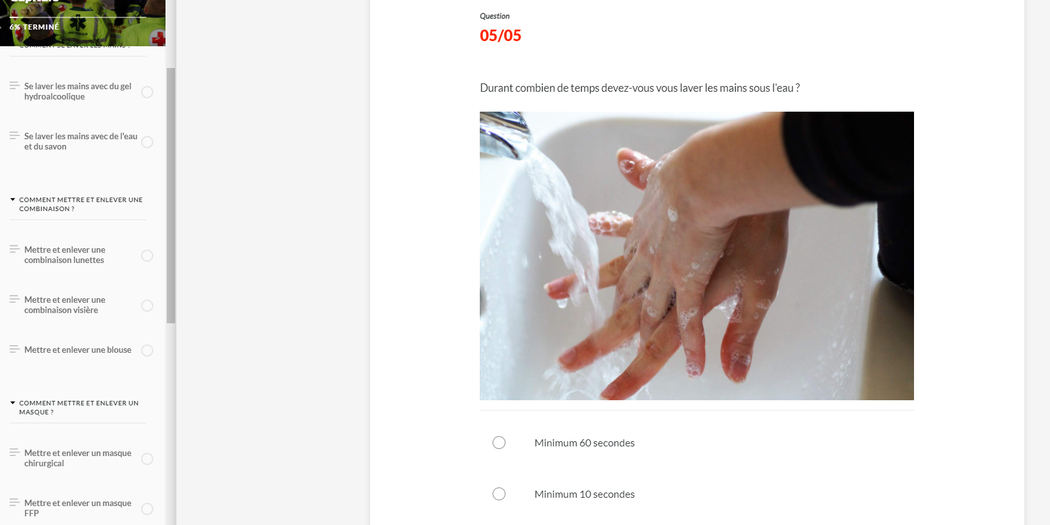Screen dimensions: 1050x525
Task: Open Se laver les mains avec de l'eau lesson
Action: 81,141
